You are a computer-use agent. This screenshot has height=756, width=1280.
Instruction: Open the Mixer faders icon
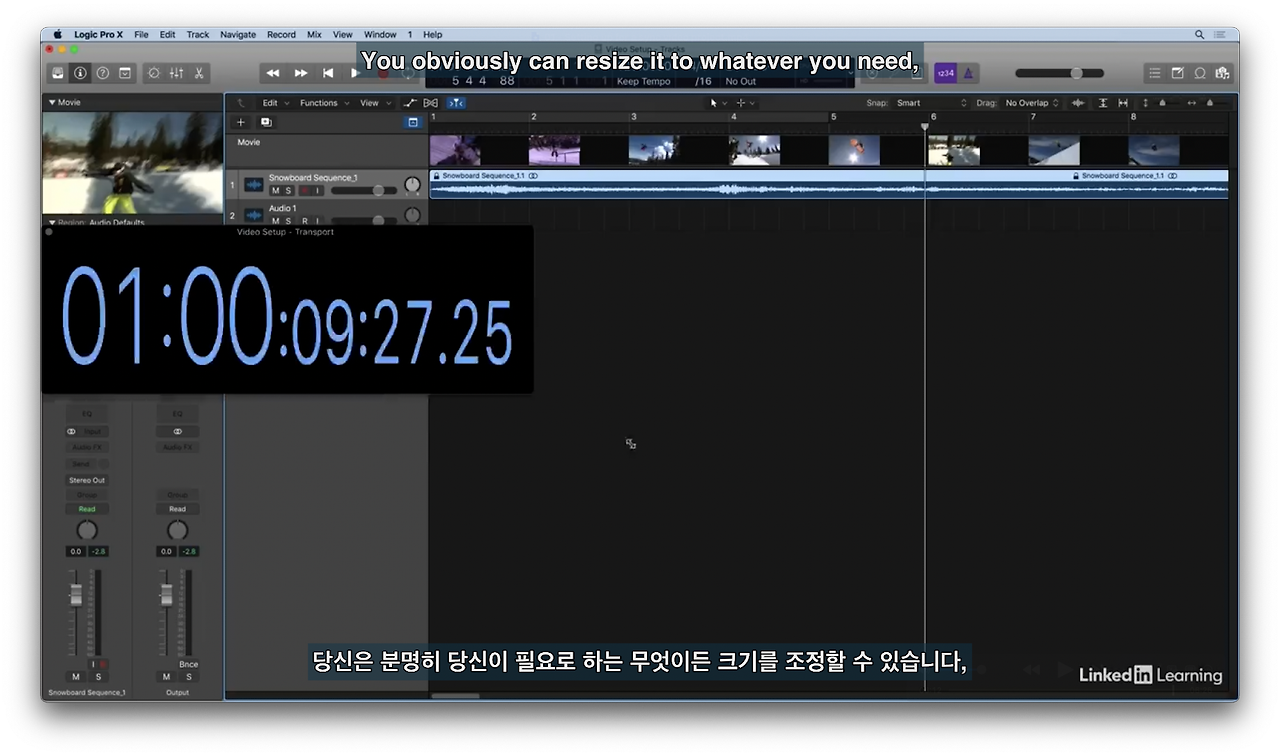pos(176,73)
